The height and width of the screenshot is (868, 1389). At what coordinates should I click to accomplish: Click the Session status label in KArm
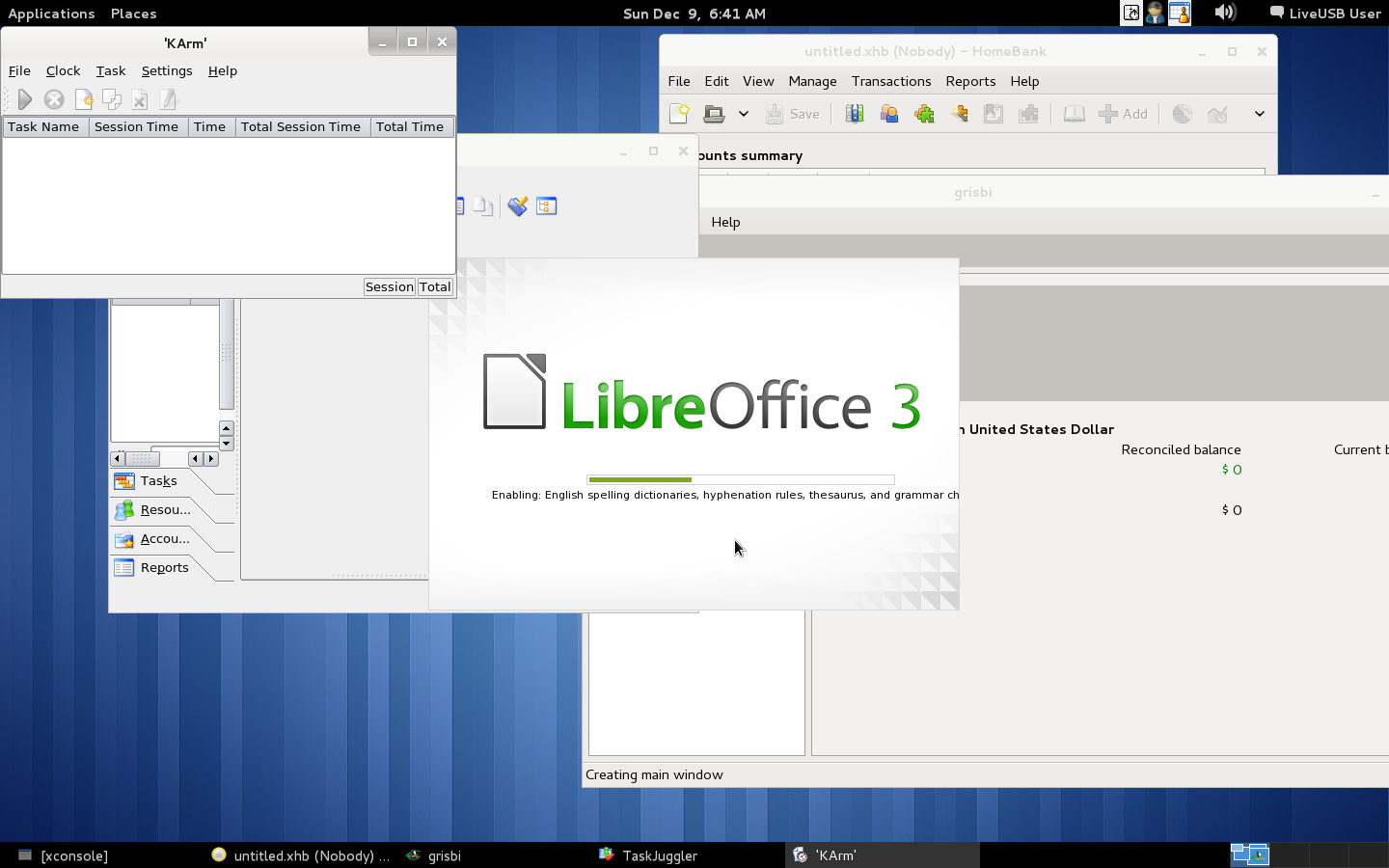390,286
